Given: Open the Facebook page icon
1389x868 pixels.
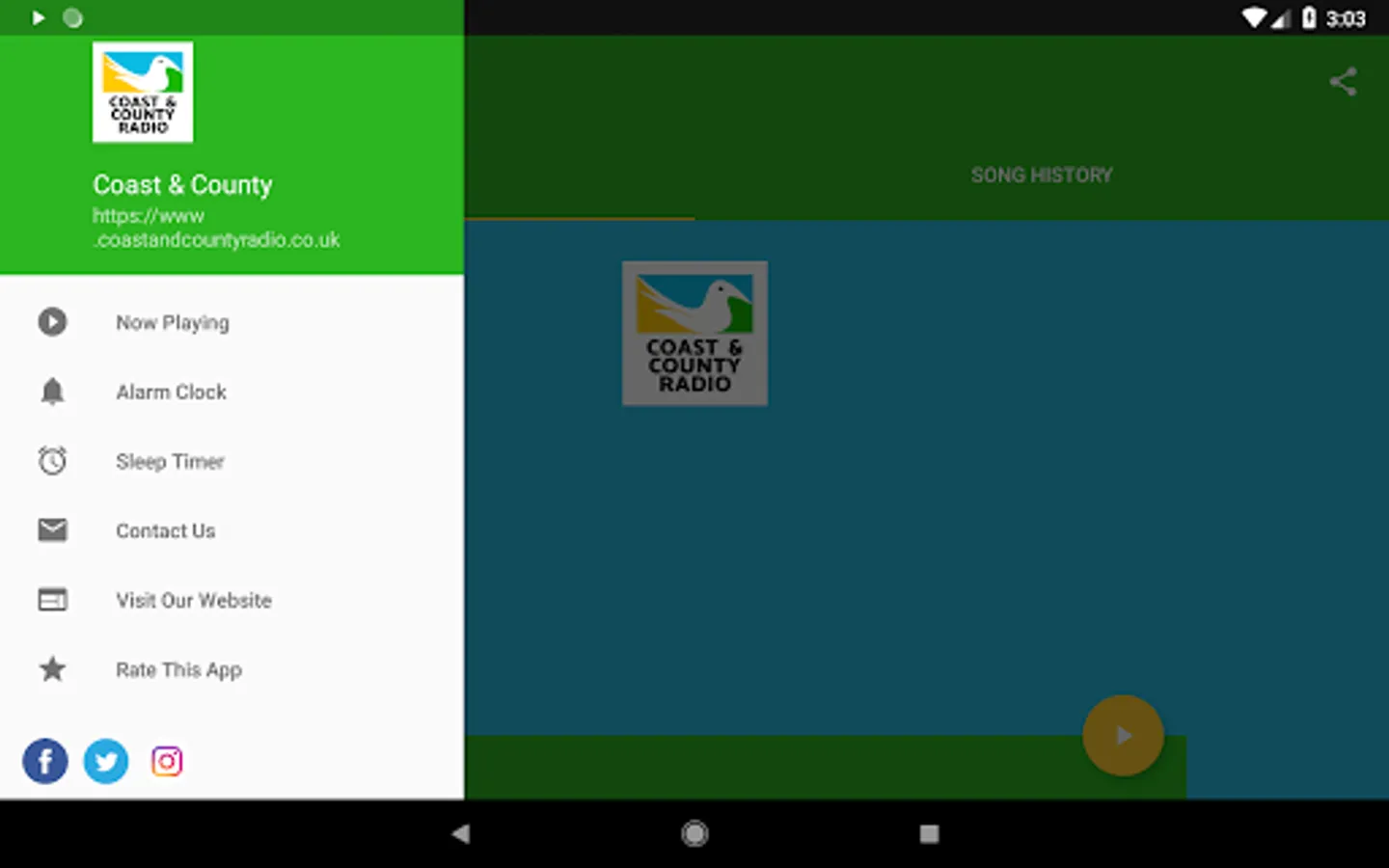Looking at the screenshot, I should 45,761.
